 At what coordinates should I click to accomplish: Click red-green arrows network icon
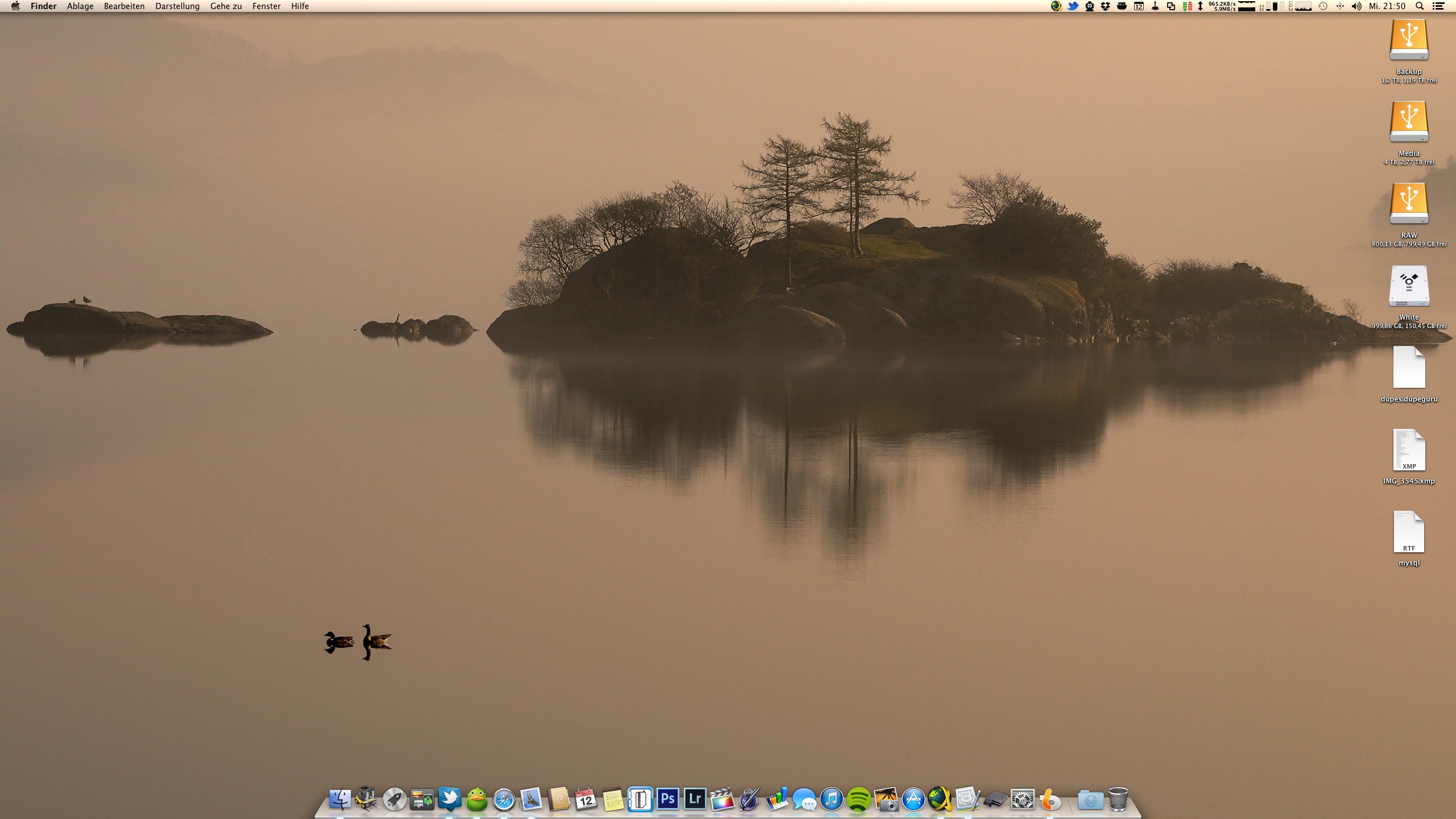(x=1188, y=6)
